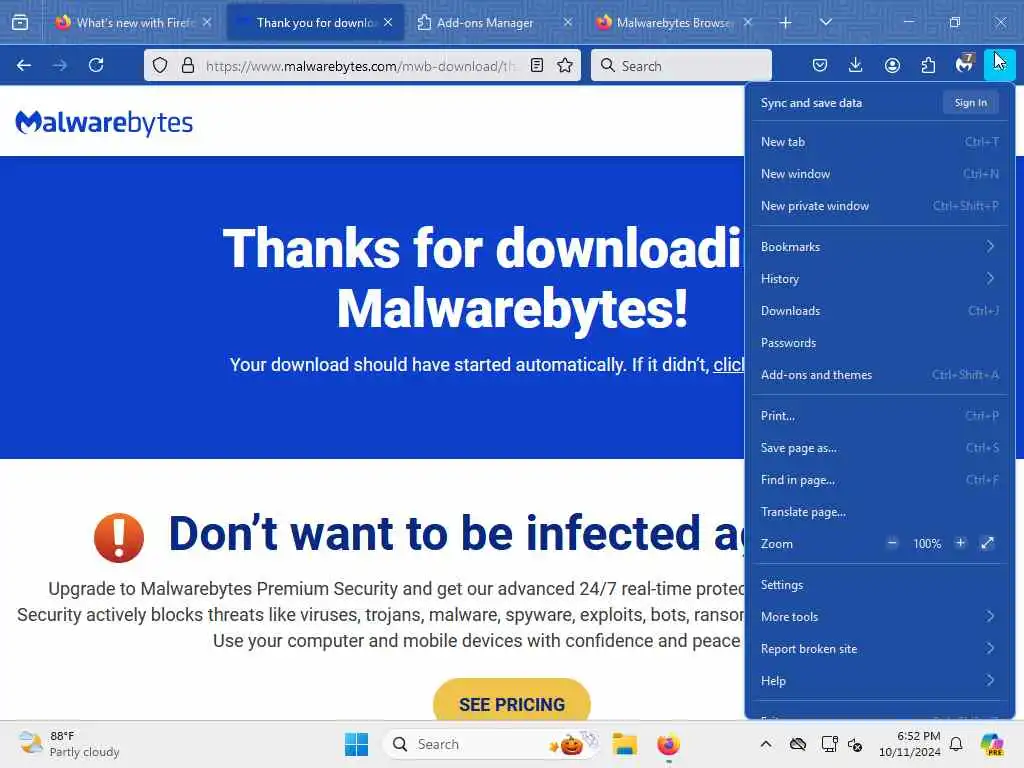Screen dimensions: 1024x768
Task: Bookmark this page with the star
Action: pyautogui.click(x=565, y=65)
